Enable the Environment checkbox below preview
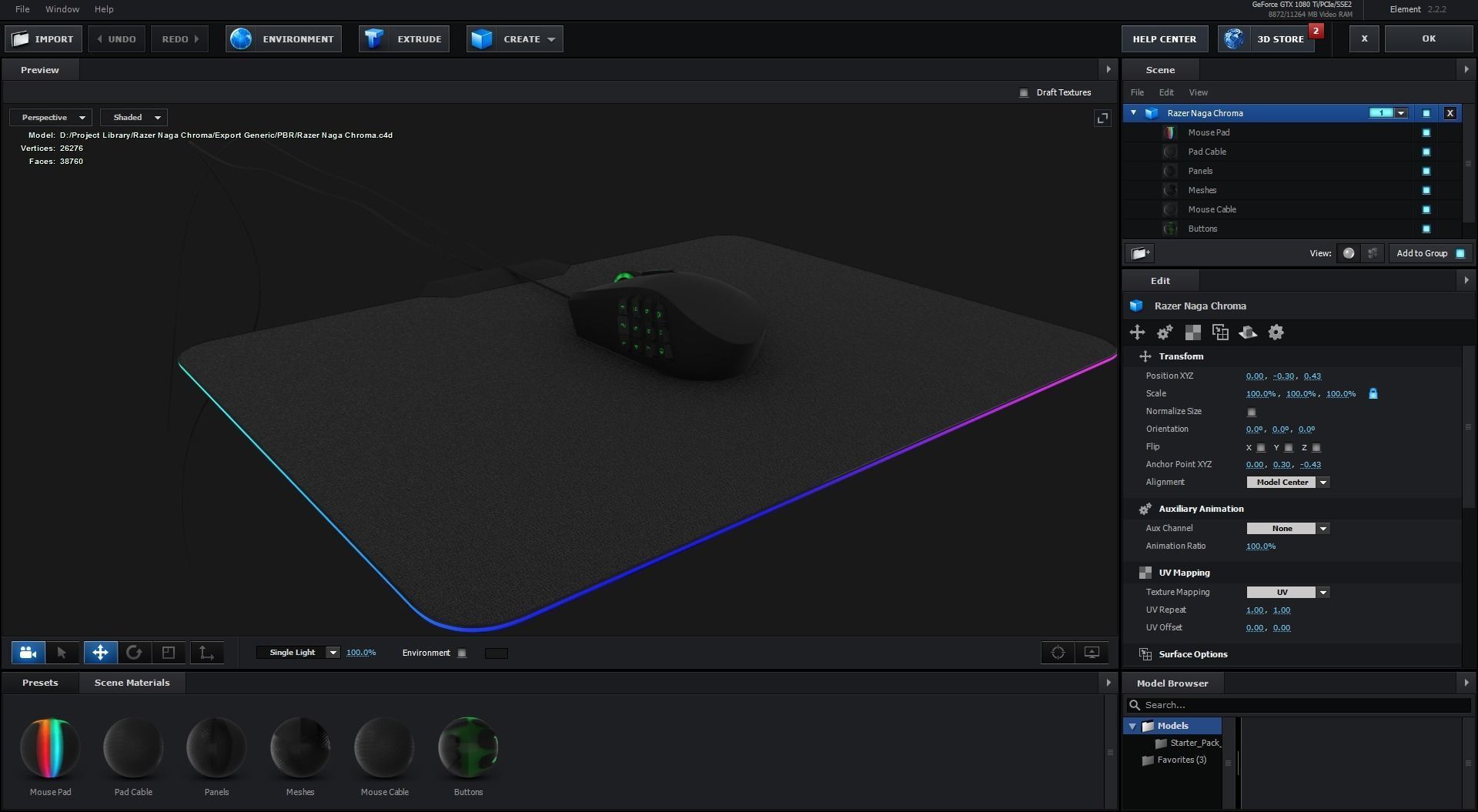 coord(462,653)
